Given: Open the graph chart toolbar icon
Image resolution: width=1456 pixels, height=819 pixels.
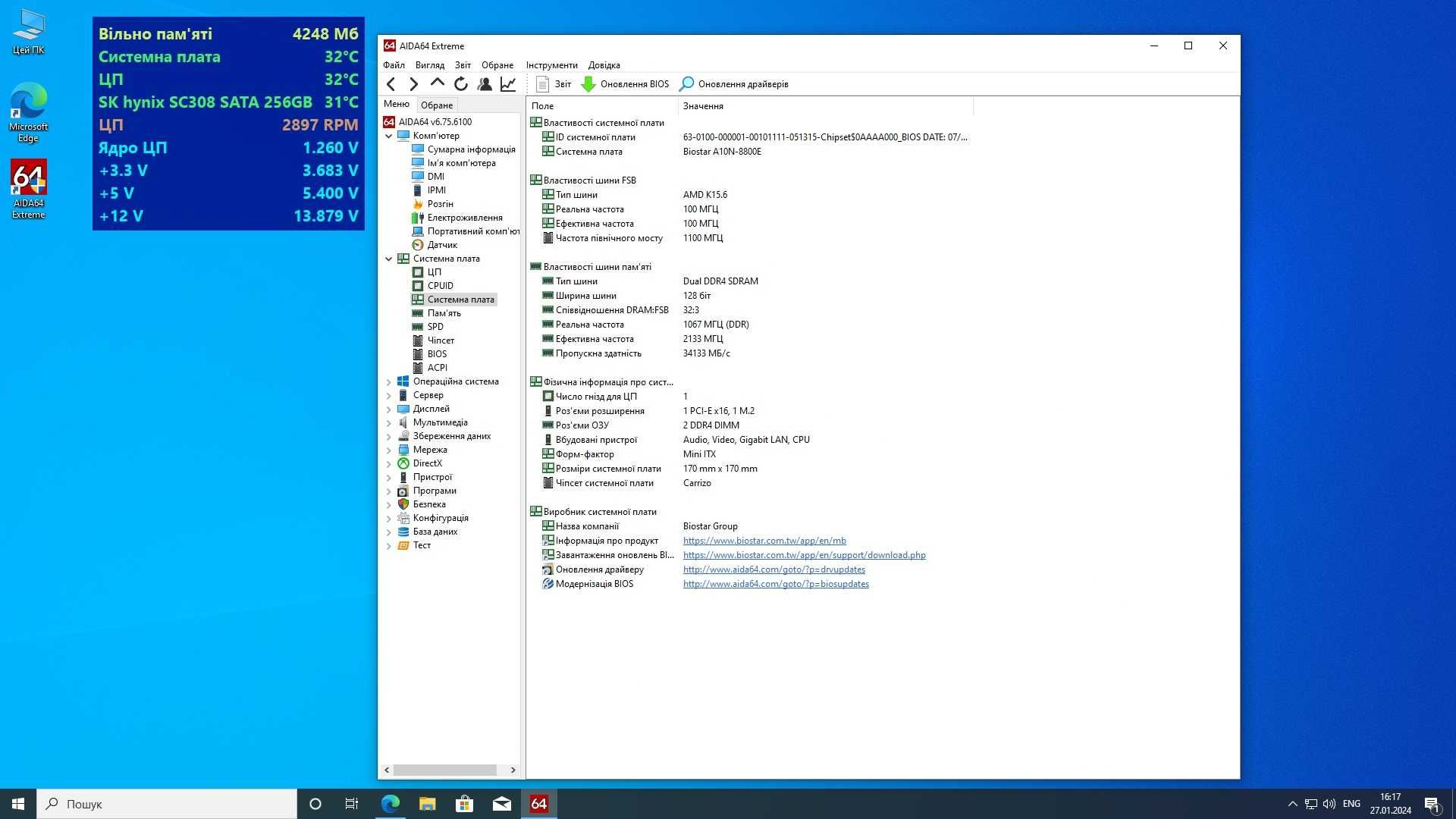Looking at the screenshot, I should point(508,84).
